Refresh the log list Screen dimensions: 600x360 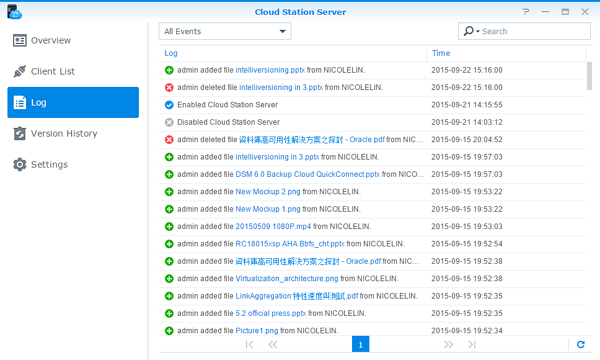click(580, 344)
